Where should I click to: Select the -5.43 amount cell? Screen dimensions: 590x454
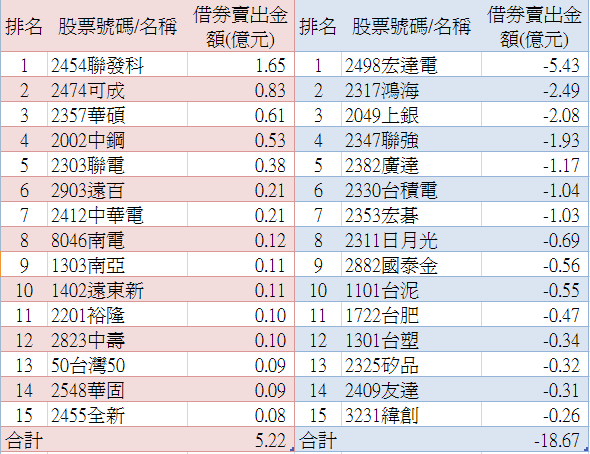coord(535,65)
